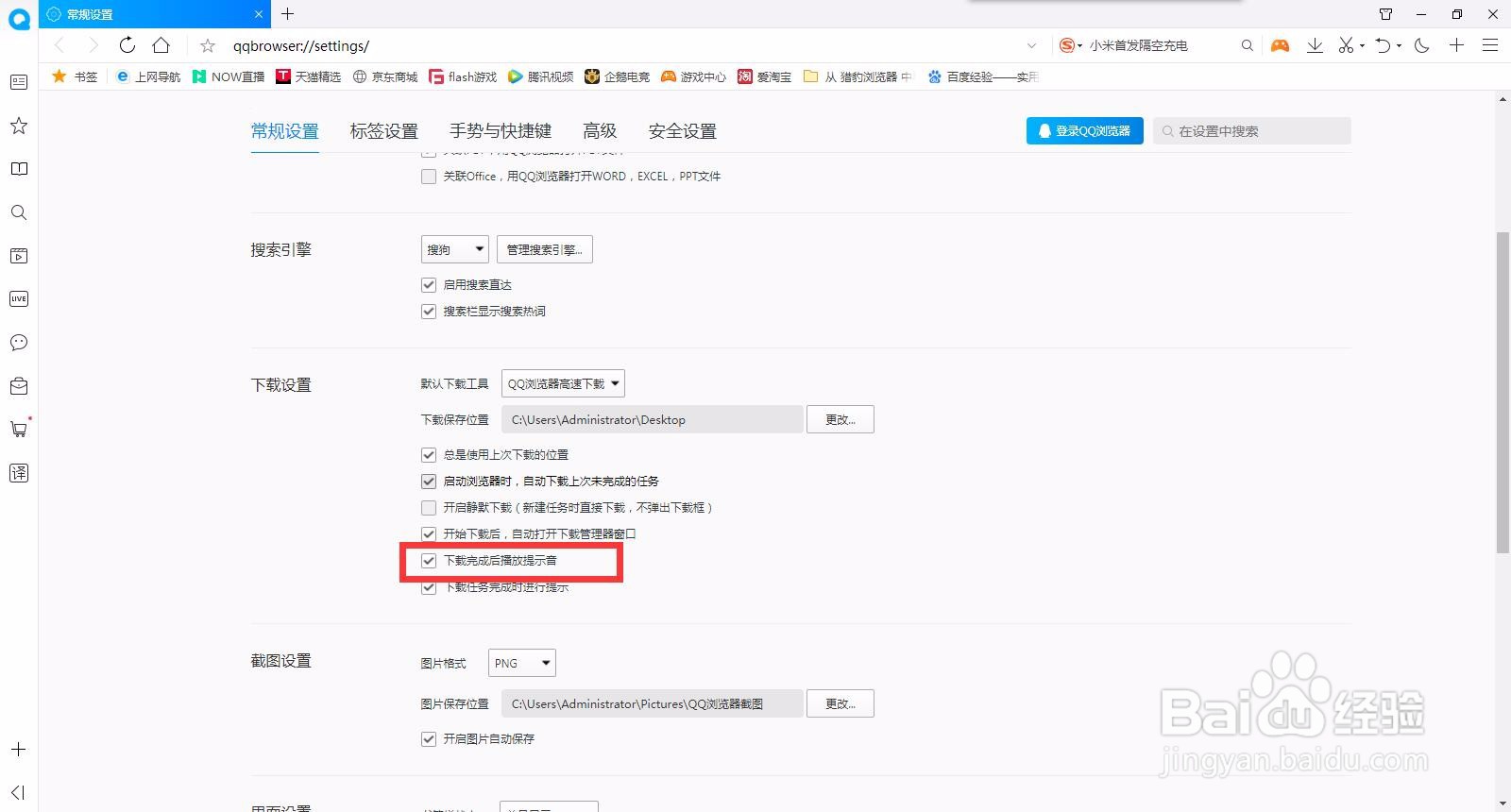The height and width of the screenshot is (812, 1511).
Task: Click the plus icon in toolbar
Action: (x=1456, y=45)
